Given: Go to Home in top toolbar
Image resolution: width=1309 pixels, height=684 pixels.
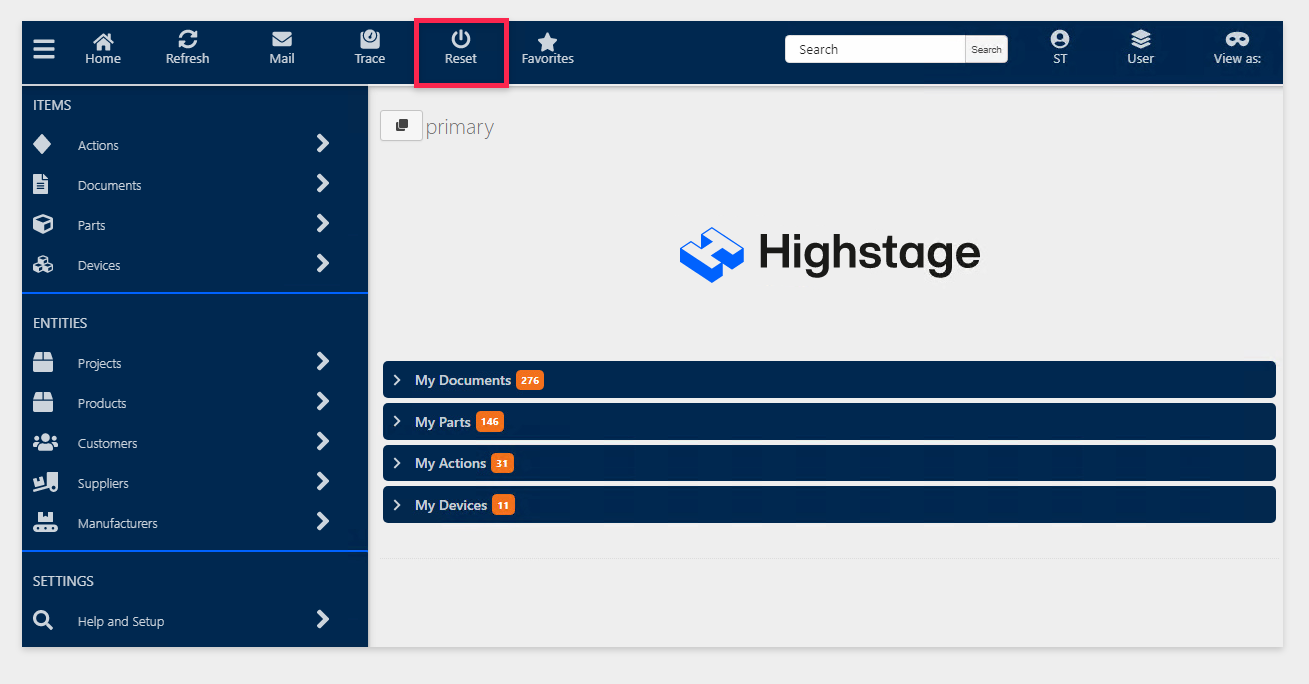Looking at the screenshot, I should click(103, 48).
